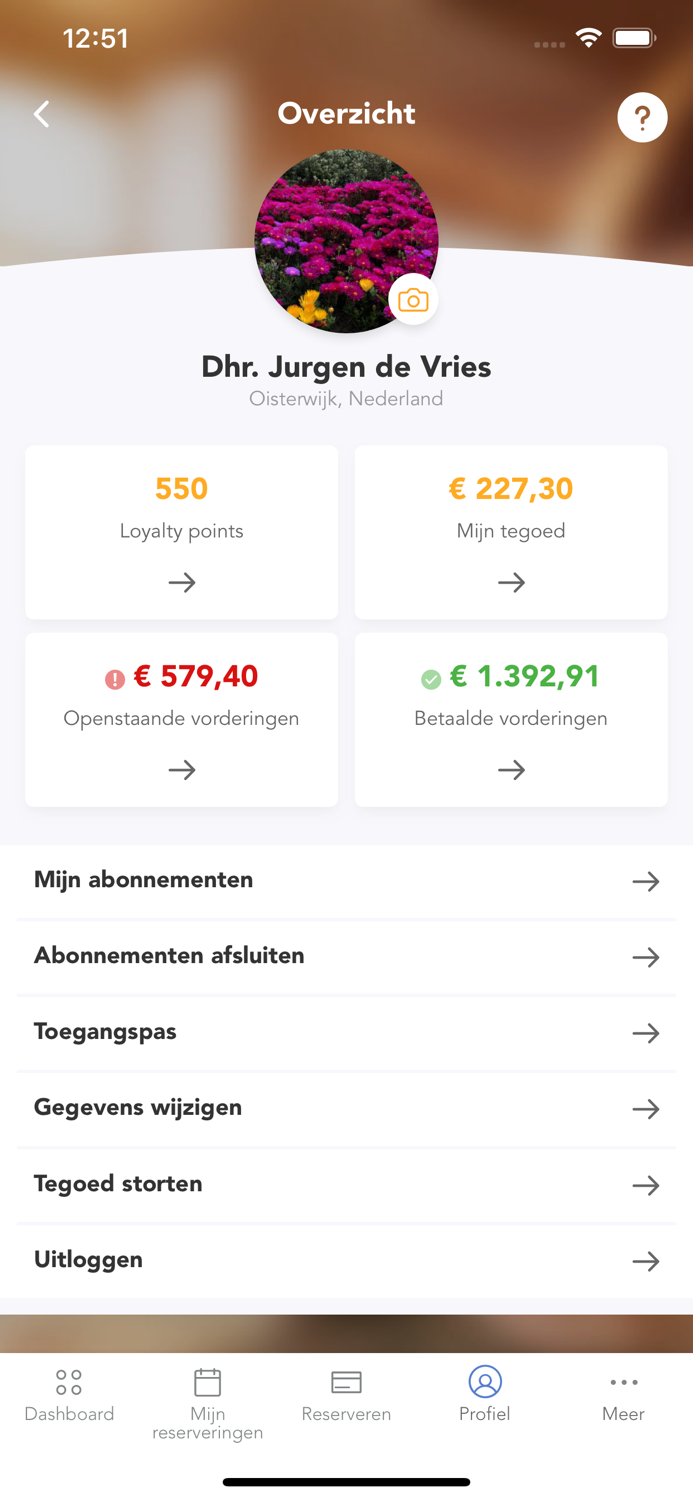Tap the profile photo thumbnail

[346, 240]
